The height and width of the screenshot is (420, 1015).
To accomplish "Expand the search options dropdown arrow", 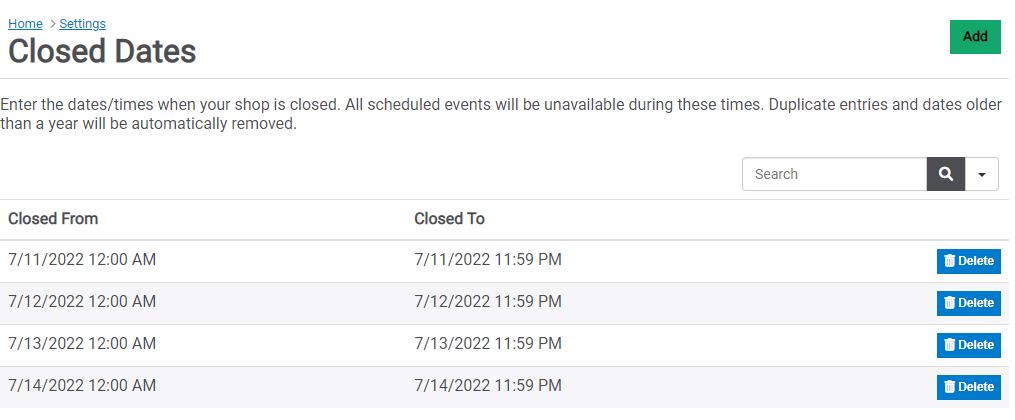I will pyautogui.click(x=982, y=174).
